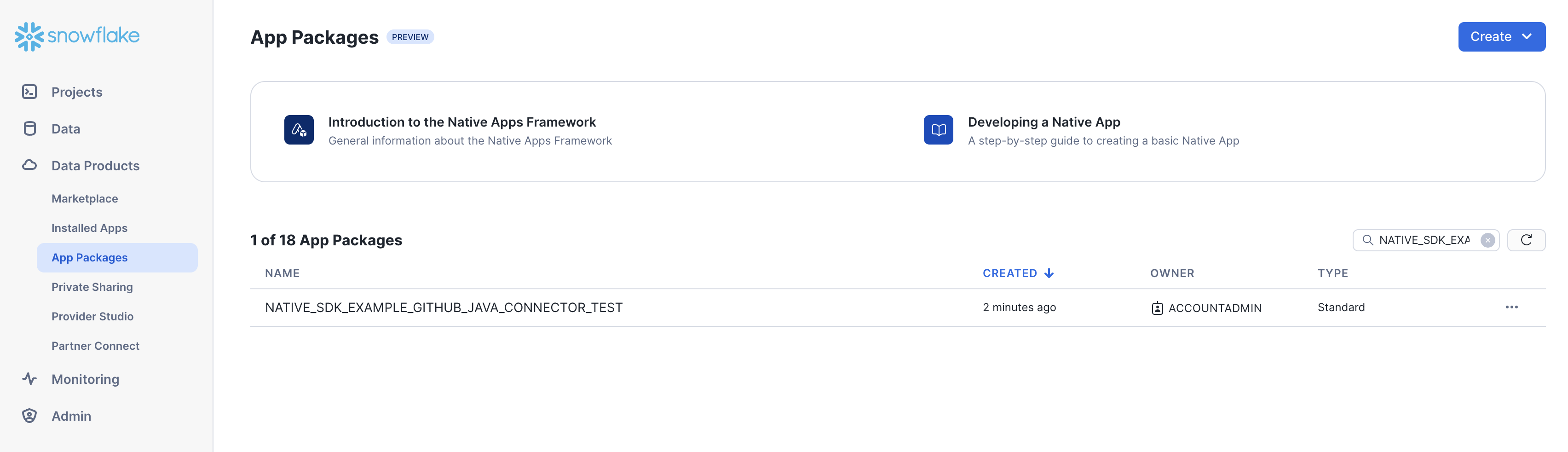Open Projects via its terminal icon
This screenshot has width=1568, height=452.
point(29,92)
